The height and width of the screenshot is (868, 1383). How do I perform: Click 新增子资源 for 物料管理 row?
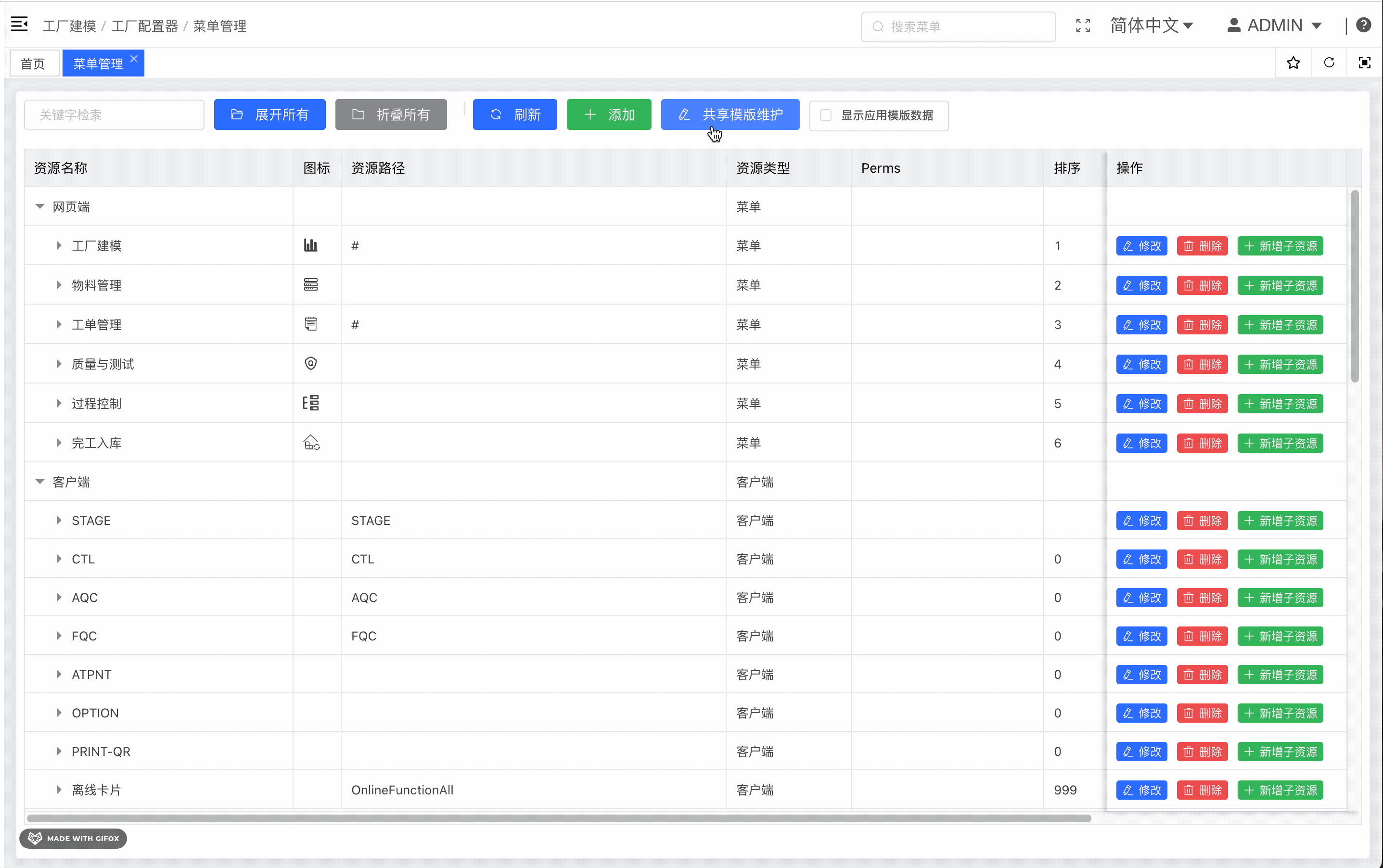pos(1281,285)
